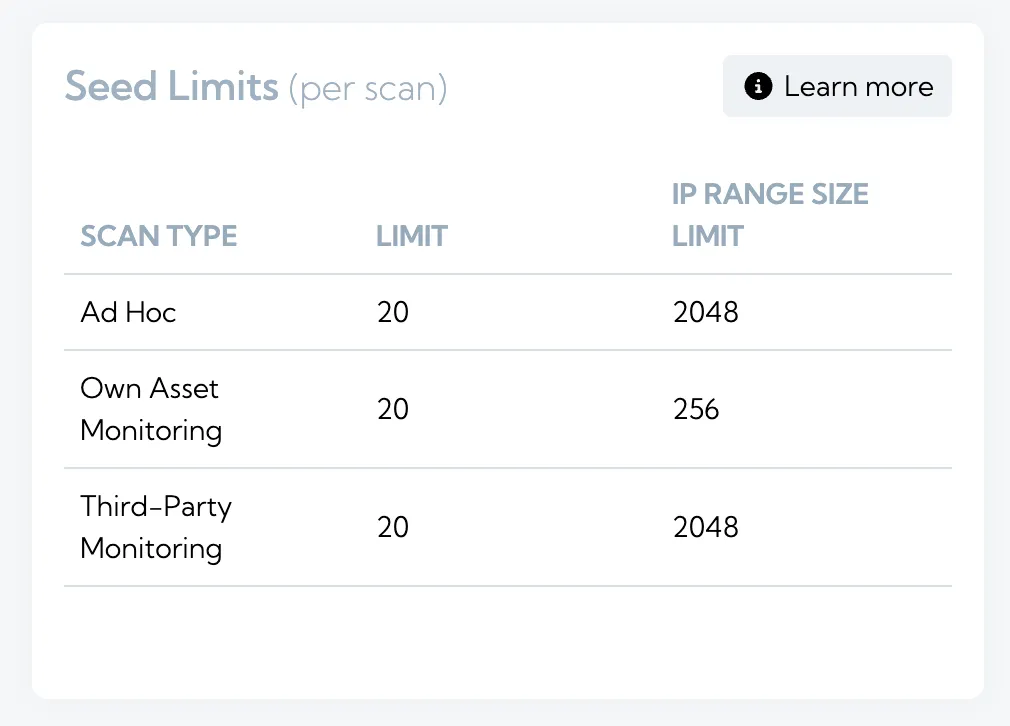Click limit value 20 in Third-Party Monitoring row
The height and width of the screenshot is (726, 1010).
(393, 528)
